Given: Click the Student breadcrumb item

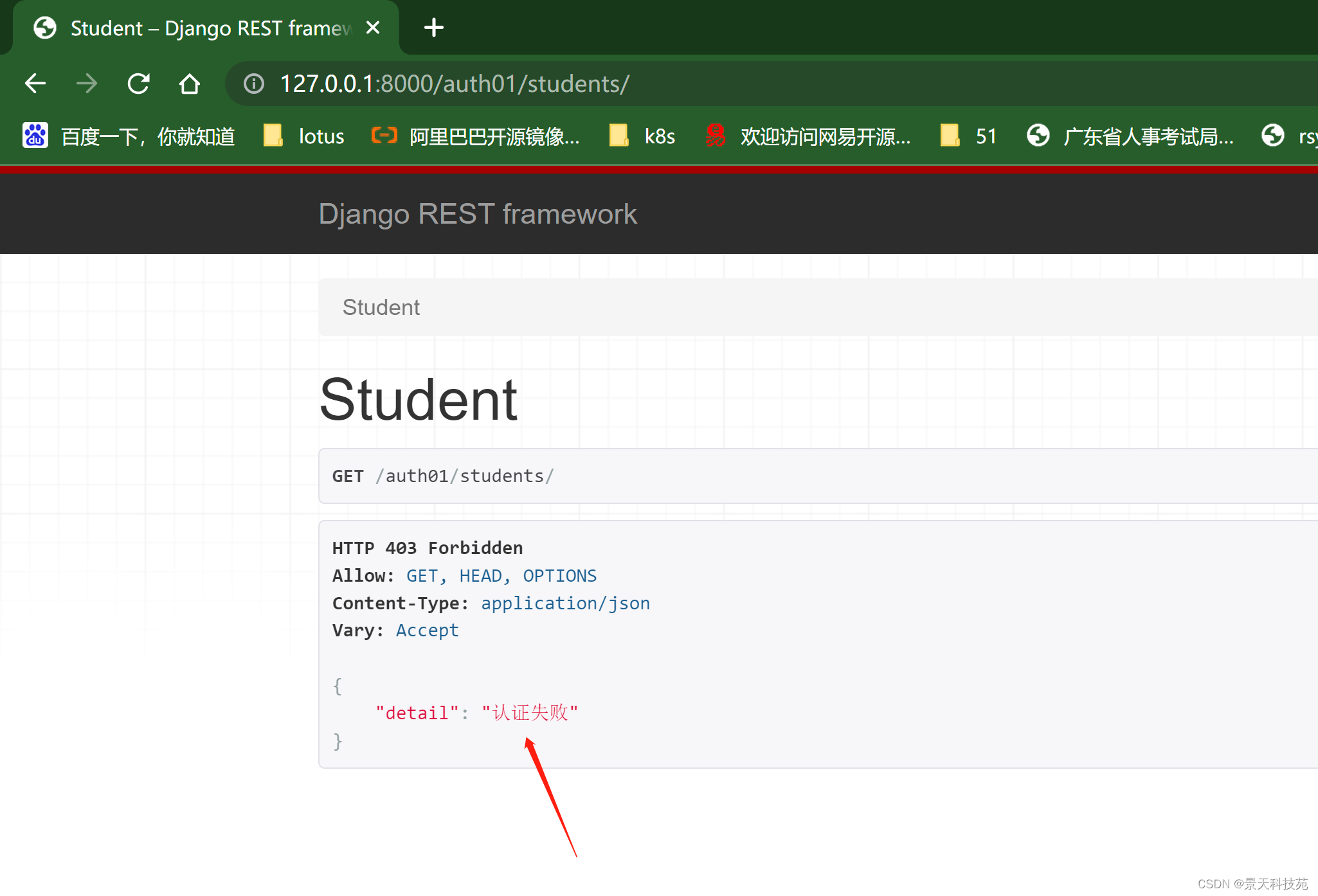Looking at the screenshot, I should coord(381,307).
